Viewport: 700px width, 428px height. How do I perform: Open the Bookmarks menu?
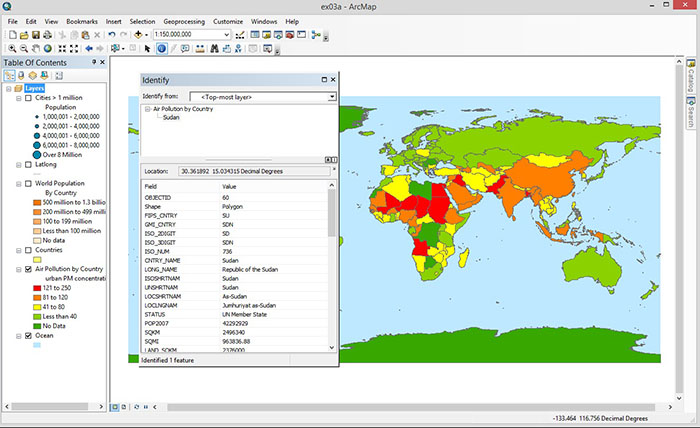(x=82, y=21)
